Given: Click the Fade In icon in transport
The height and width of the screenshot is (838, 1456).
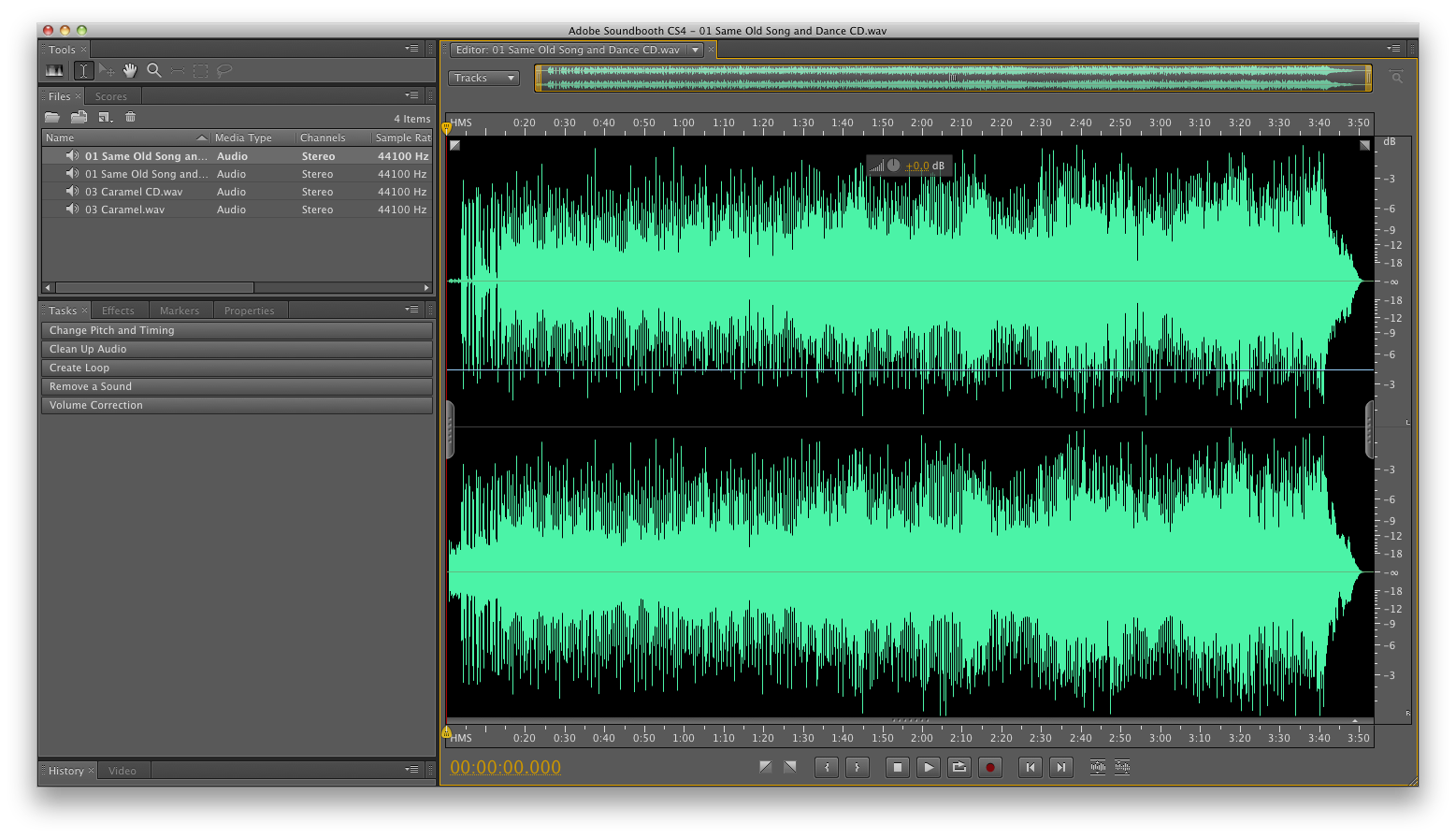Looking at the screenshot, I should click(765, 767).
